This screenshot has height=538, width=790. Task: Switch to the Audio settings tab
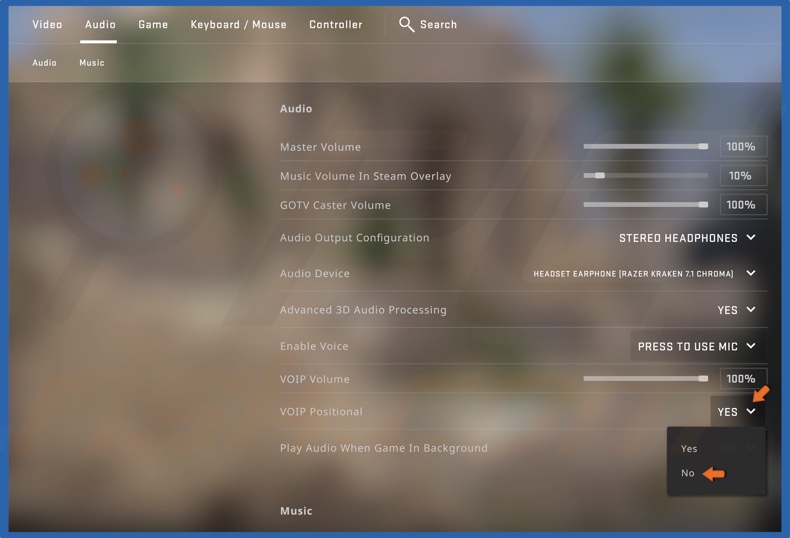[x=100, y=24]
